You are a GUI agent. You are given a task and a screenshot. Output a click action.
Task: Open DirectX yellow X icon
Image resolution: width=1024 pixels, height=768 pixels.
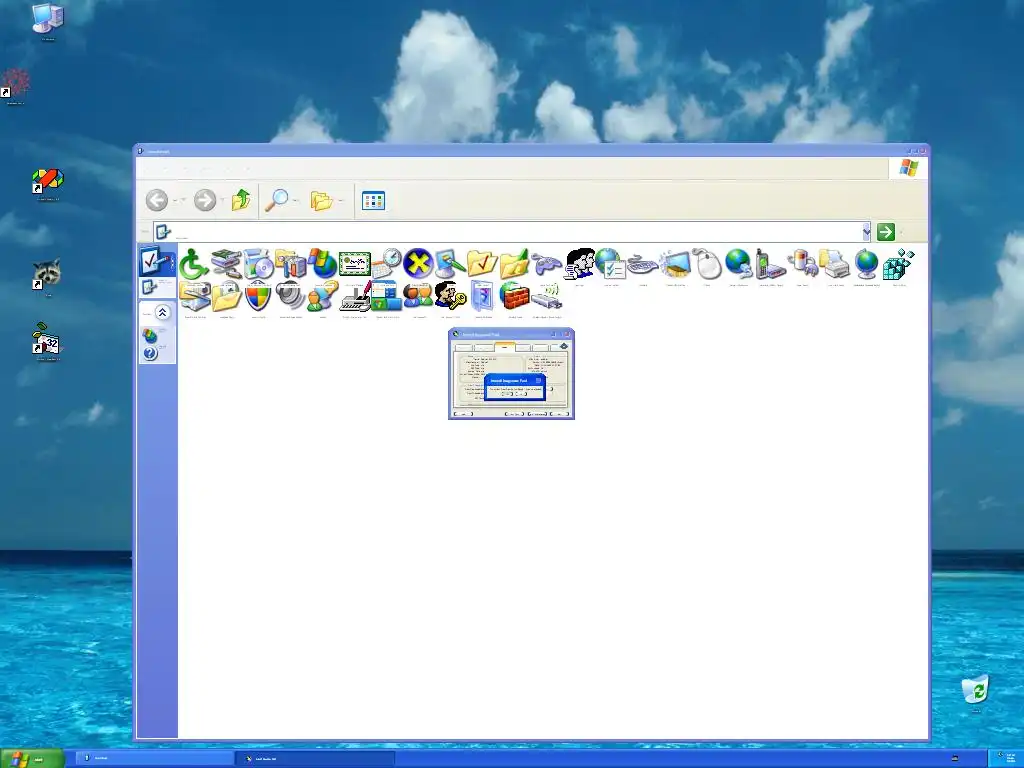418,264
